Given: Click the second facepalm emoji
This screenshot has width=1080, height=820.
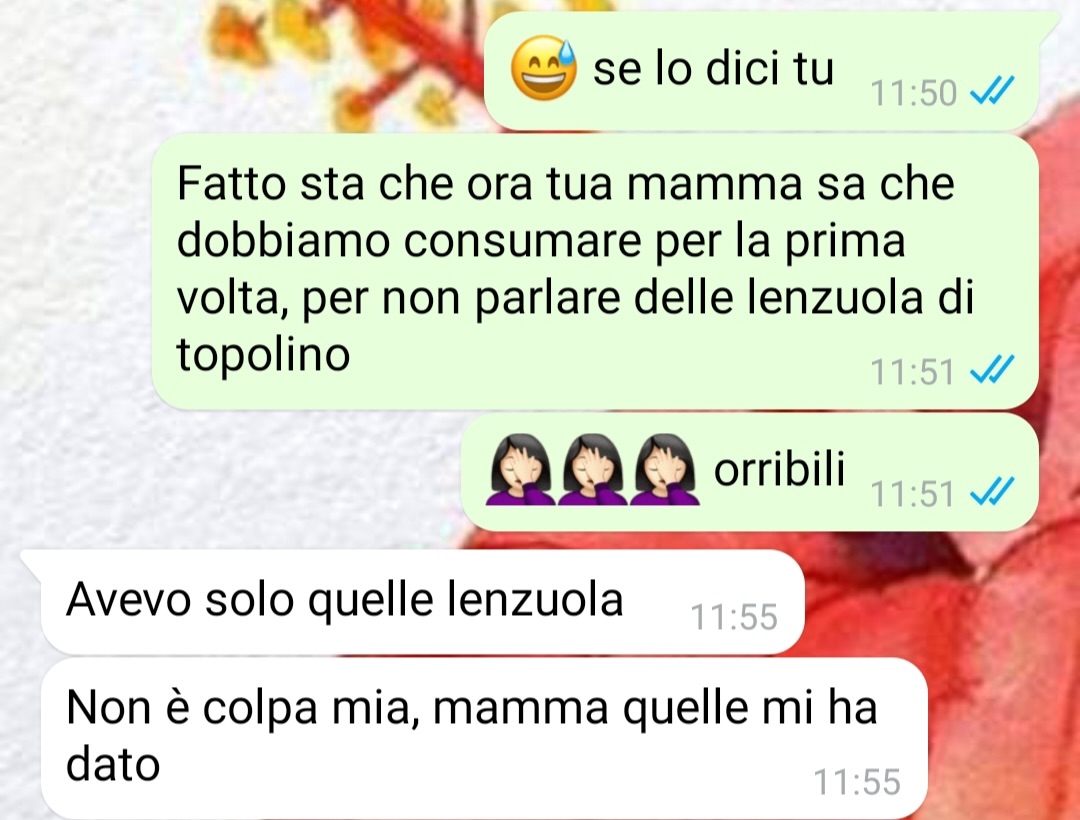Looking at the screenshot, I should pyautogui.click(x=592, y=469).
